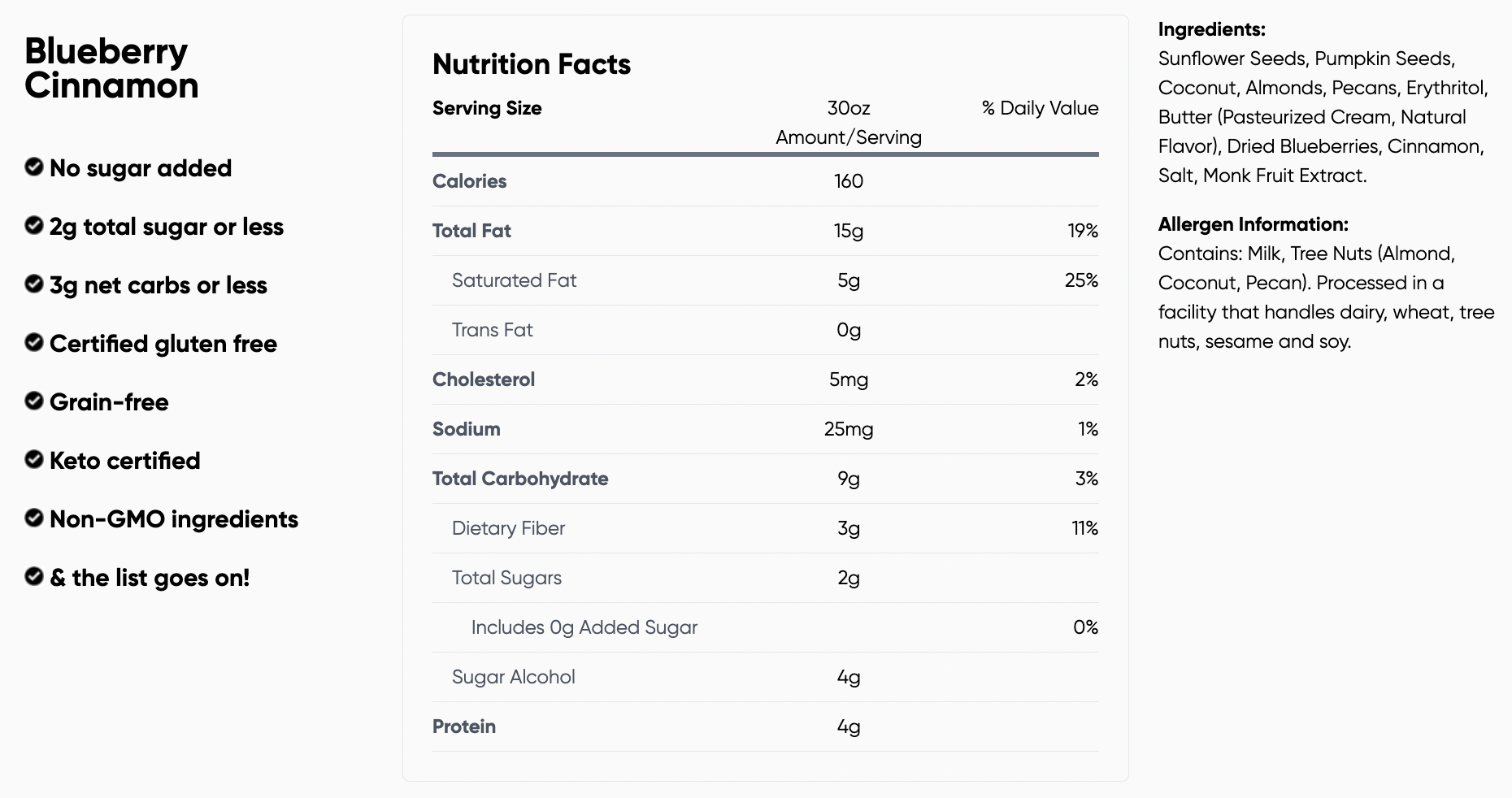1512x798 pixels.
Task: Click the Includes 0g Added Sugar text
Action: point(584,627)
